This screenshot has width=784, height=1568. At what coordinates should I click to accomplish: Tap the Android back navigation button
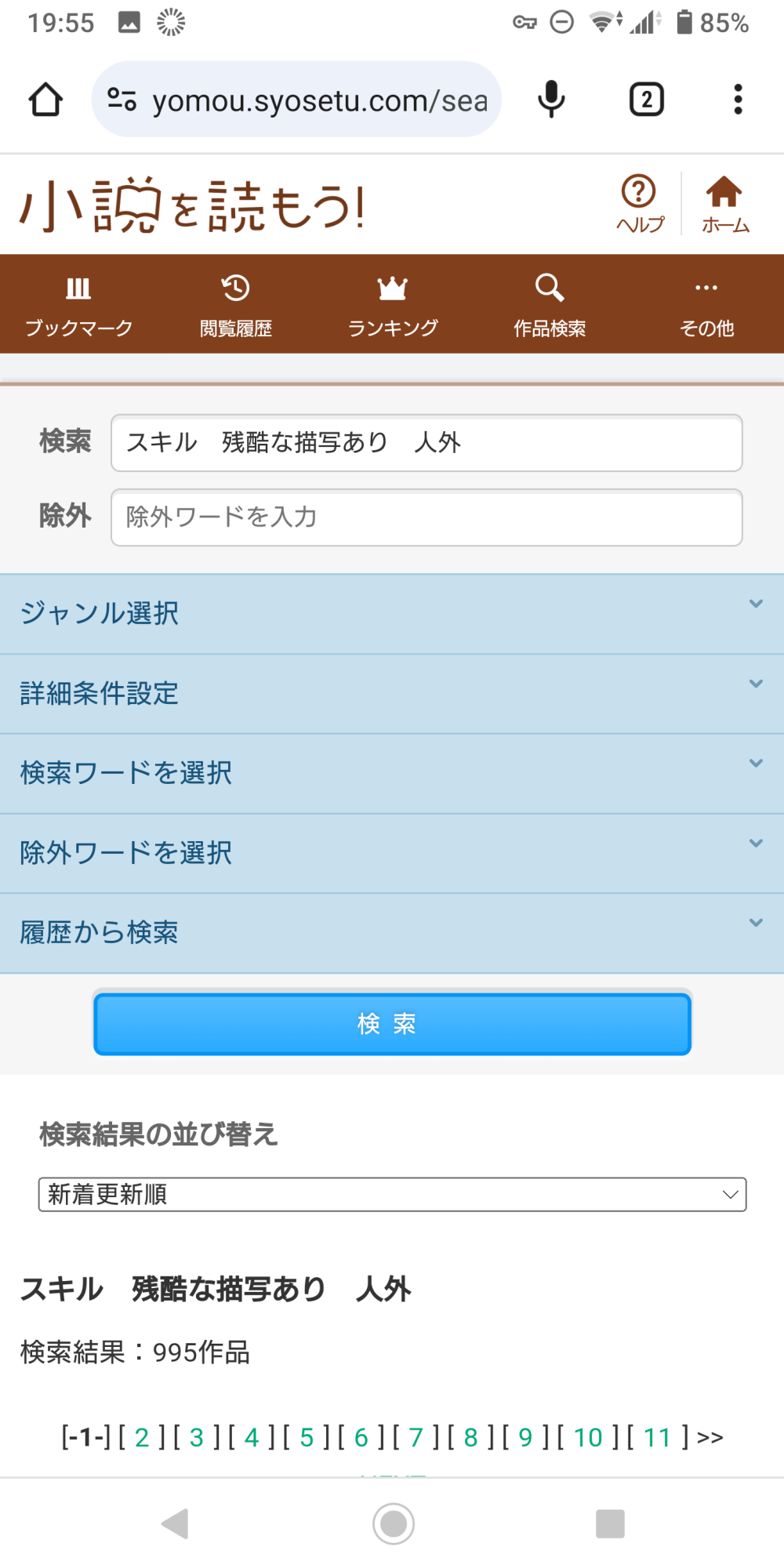[176, 1523]
